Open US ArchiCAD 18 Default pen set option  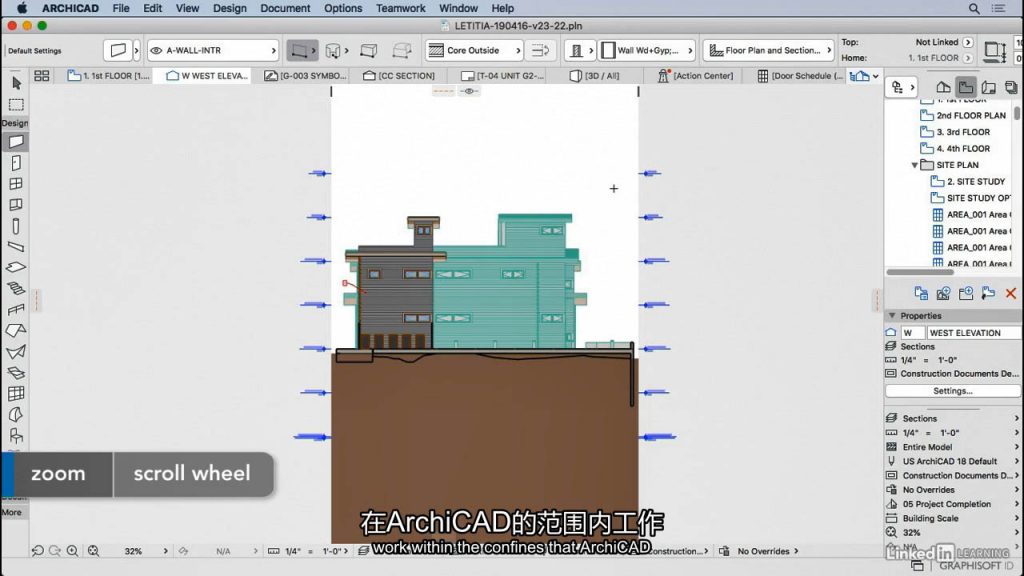pos(954,461)
